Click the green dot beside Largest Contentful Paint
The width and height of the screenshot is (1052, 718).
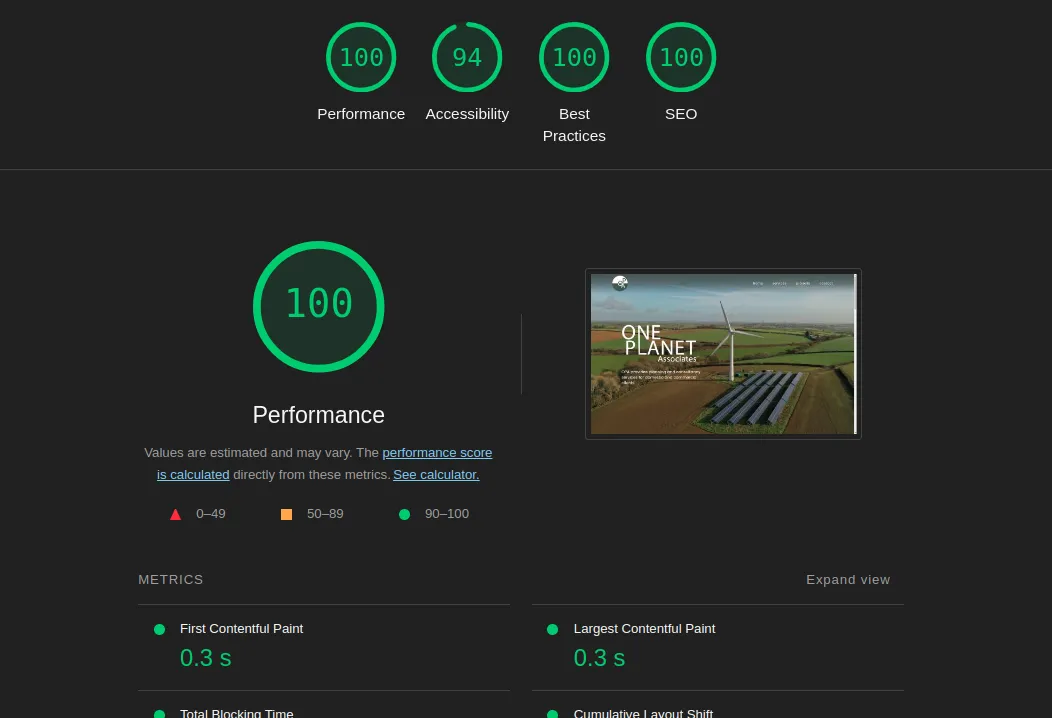tap(552, 630)
